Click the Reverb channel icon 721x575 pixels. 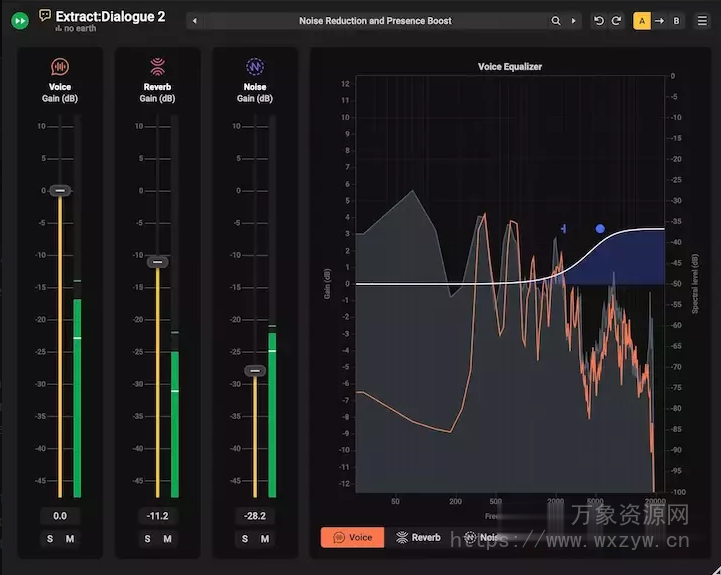[x=157, y=67]
